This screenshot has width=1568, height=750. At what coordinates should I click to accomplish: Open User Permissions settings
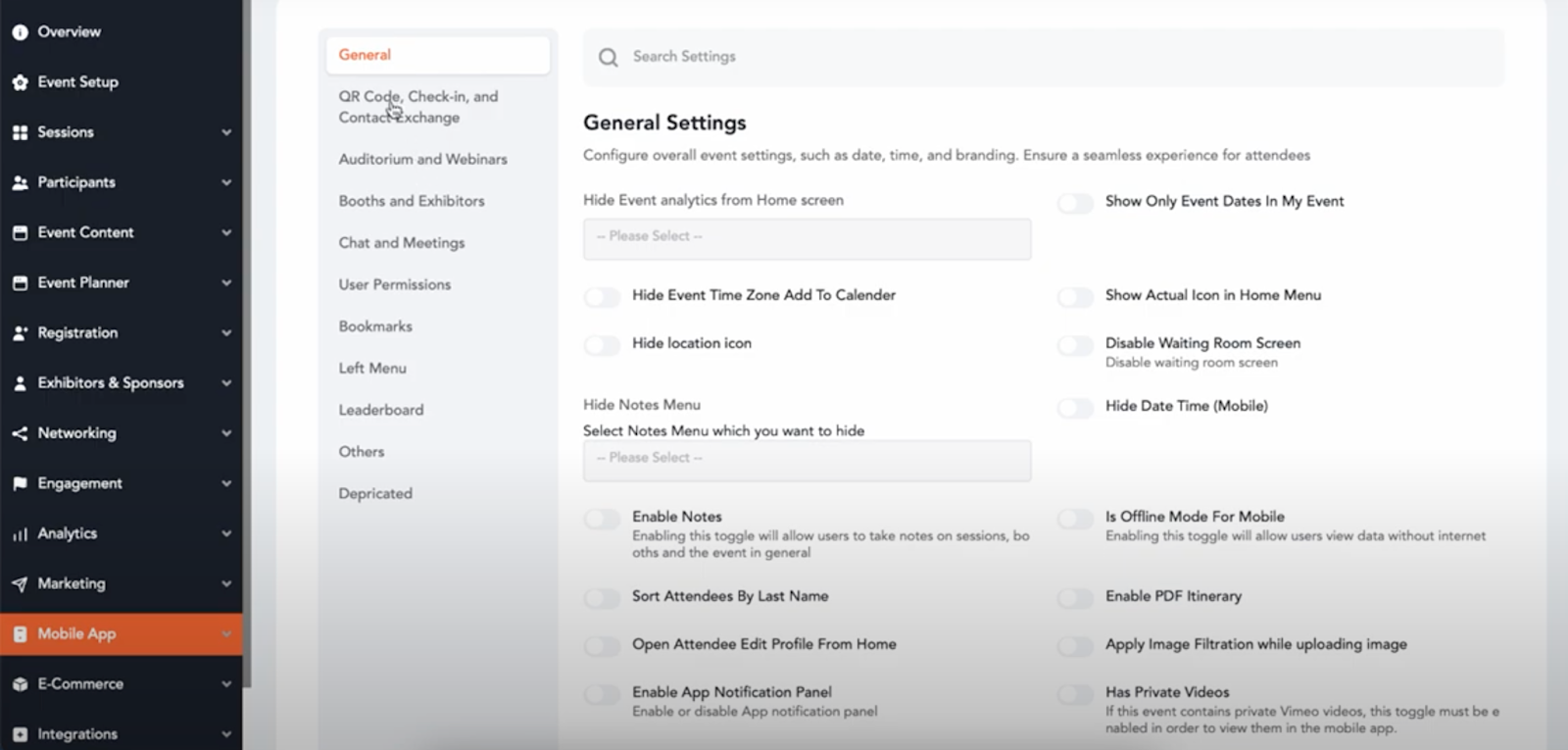[395, 284]
